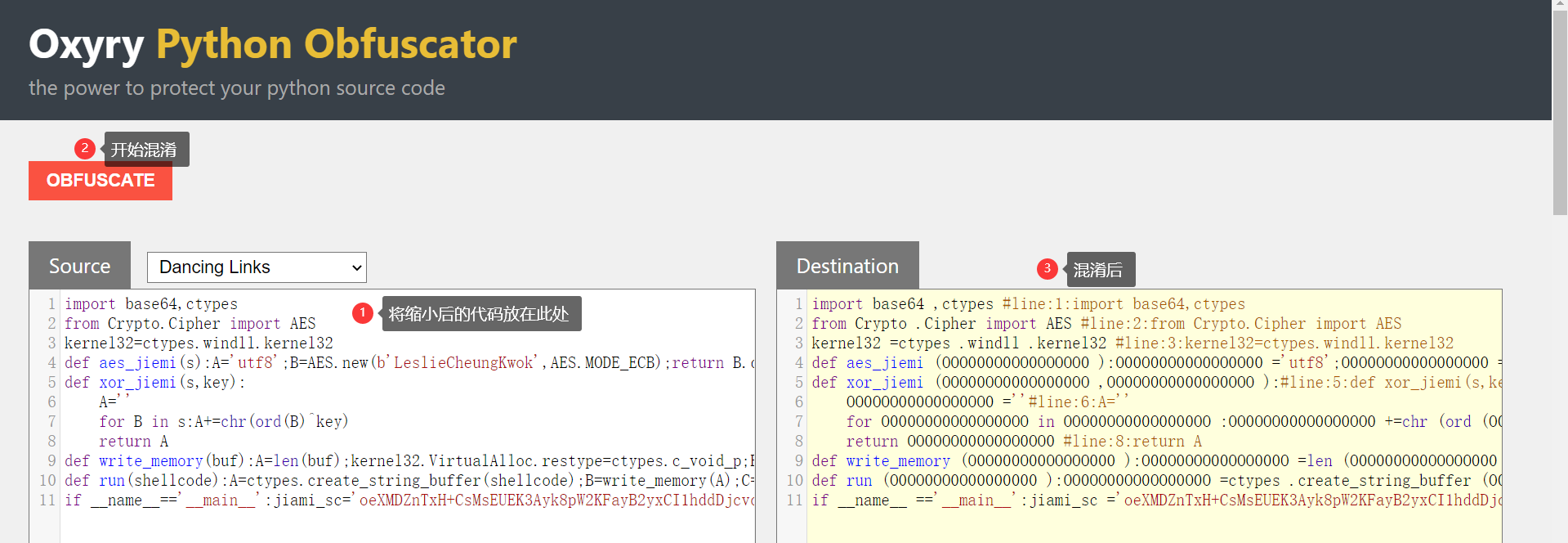This screenshot has height=543, width=1568.
Task: Click source line 'for B in s:A+=chr(ord(B)^key)'
Action: (224, 422)
